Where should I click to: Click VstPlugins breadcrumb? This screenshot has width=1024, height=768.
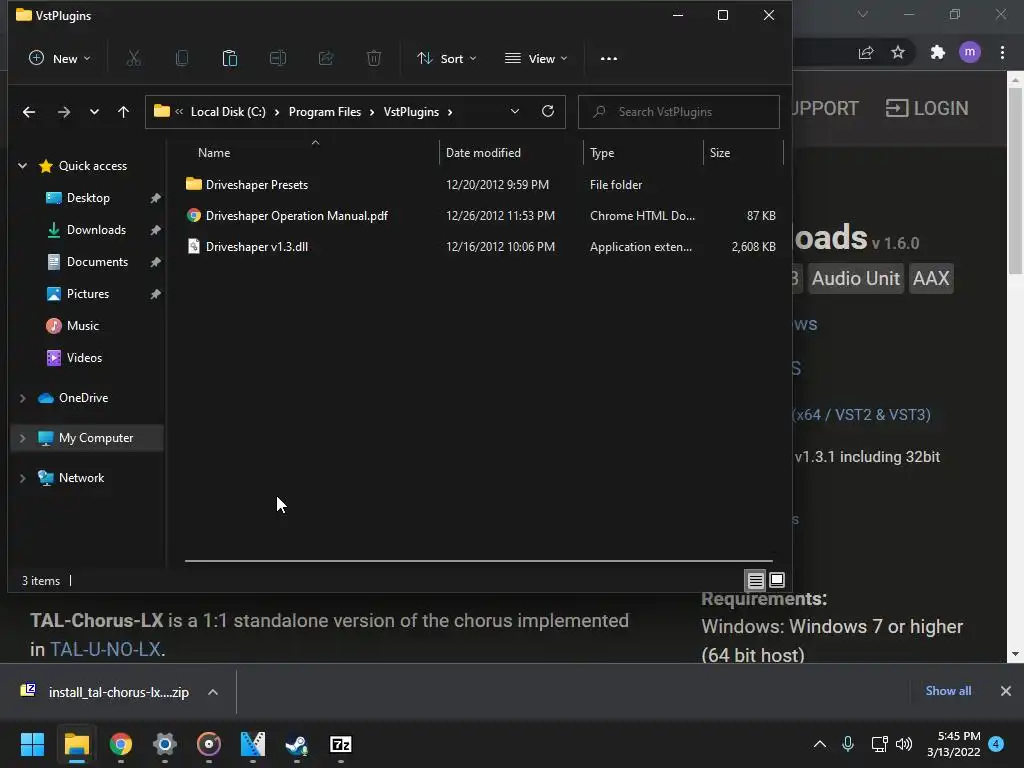(411, 112)
